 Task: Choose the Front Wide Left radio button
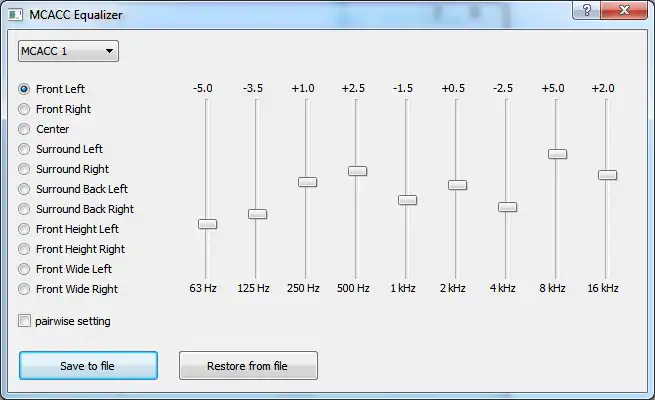click(x=24, y=269)
